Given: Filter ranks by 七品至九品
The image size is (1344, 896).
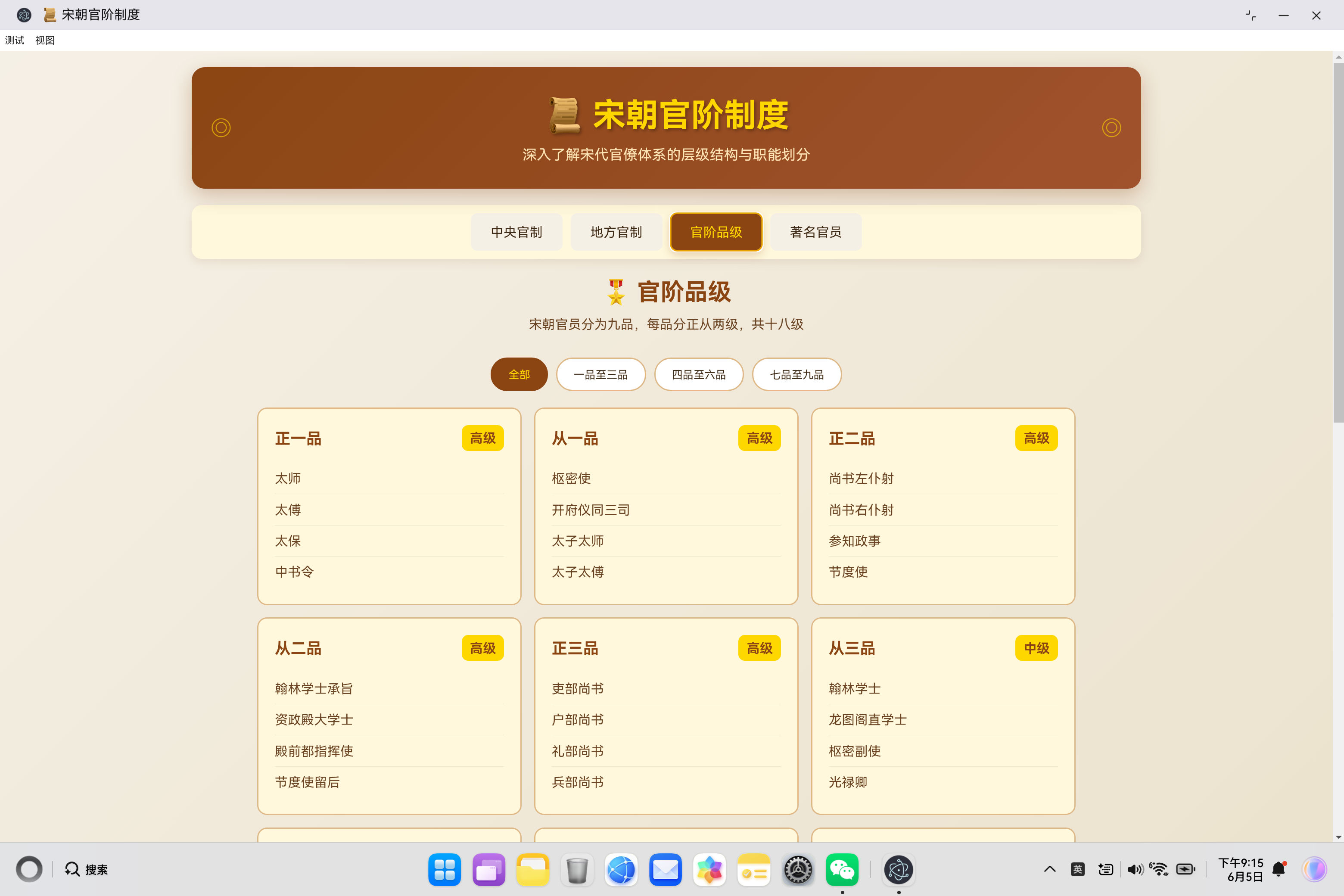Looking at the screenshot, I should click(x=796, y=374).
